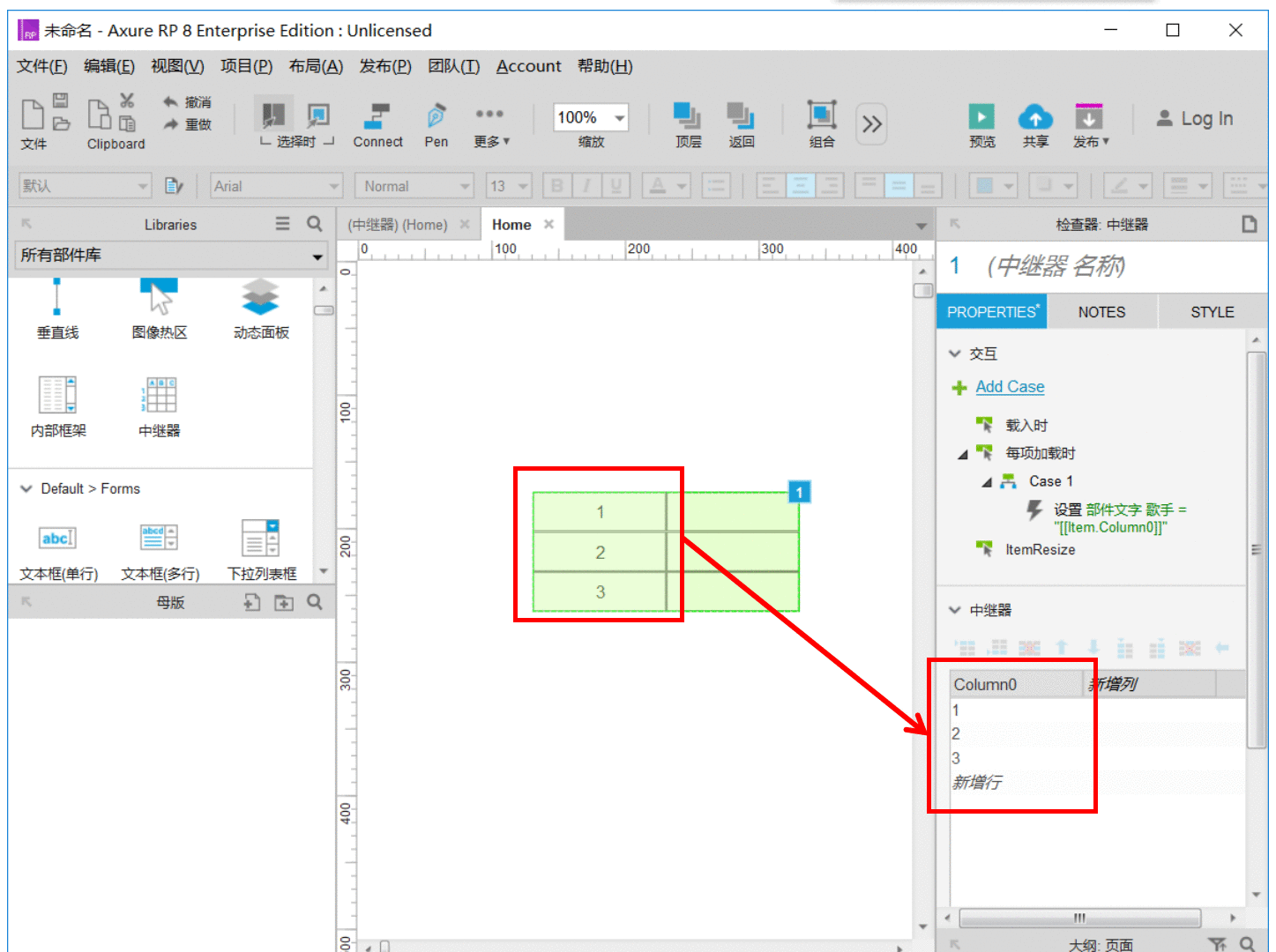Open the 文件 menu
Viewport: 1276px width, 952px height.
[41, 66]
